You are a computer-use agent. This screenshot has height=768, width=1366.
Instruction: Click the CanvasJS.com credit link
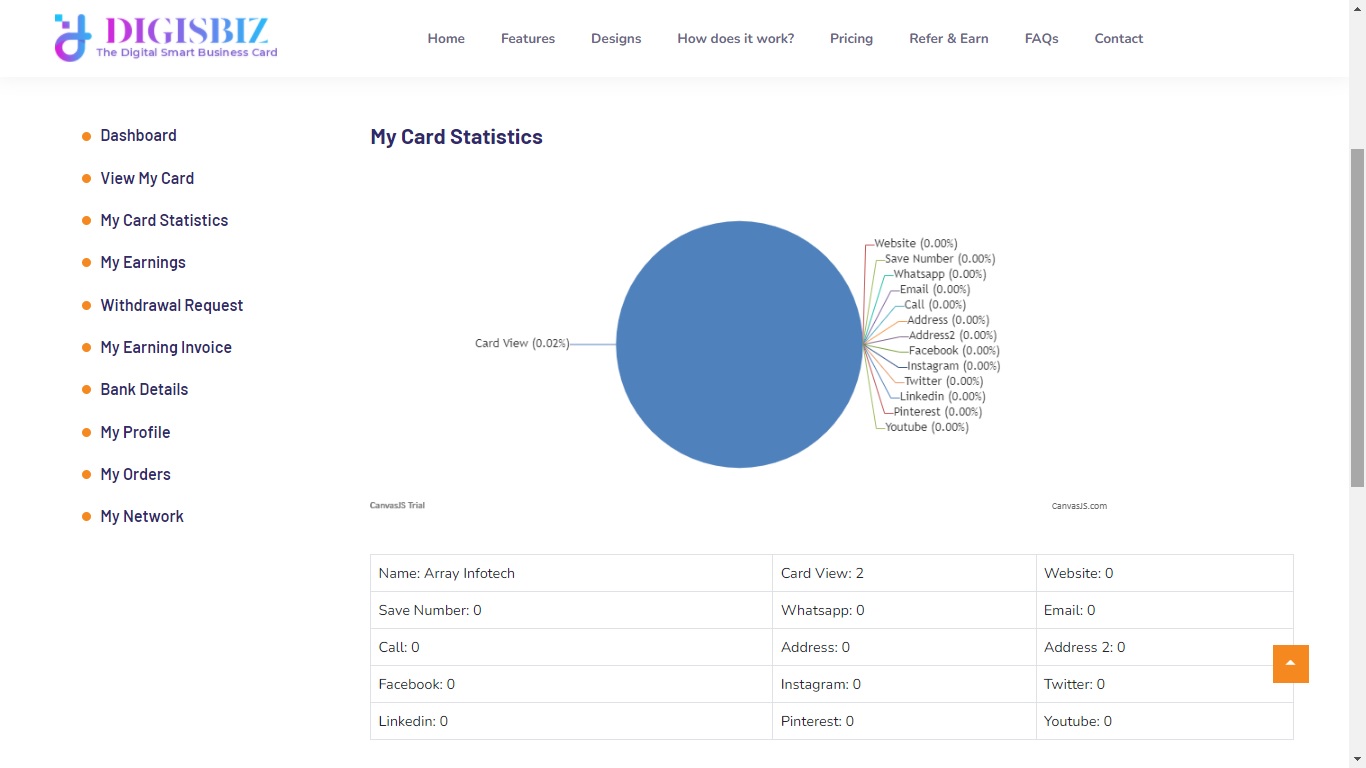tap(1079, 506)
